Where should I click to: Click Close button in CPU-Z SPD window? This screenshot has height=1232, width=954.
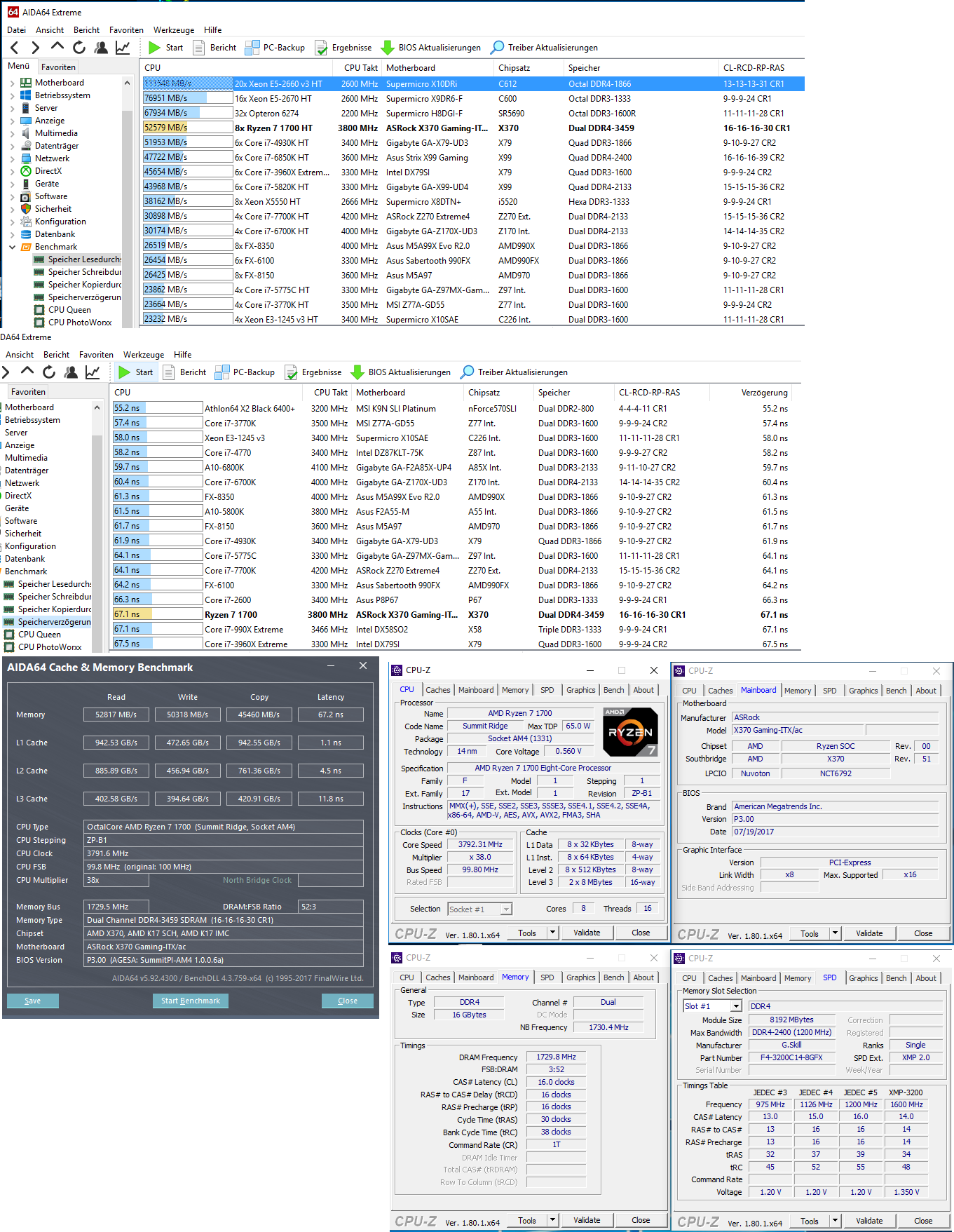[x=923, y=1221]
